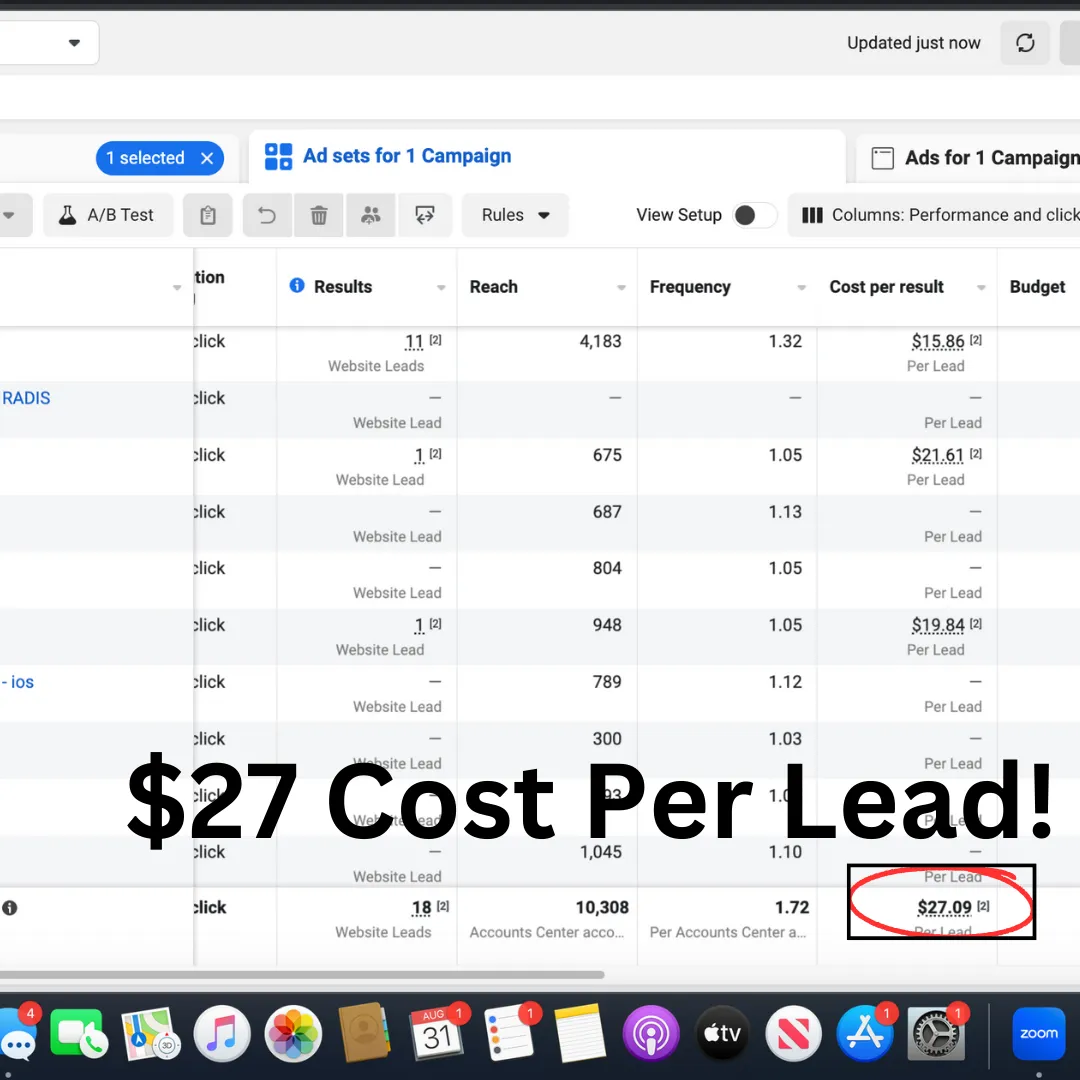Screen dimensions: 1080x1080
Task: Click the A/B Test flask icon
Action: coord(68,216)
